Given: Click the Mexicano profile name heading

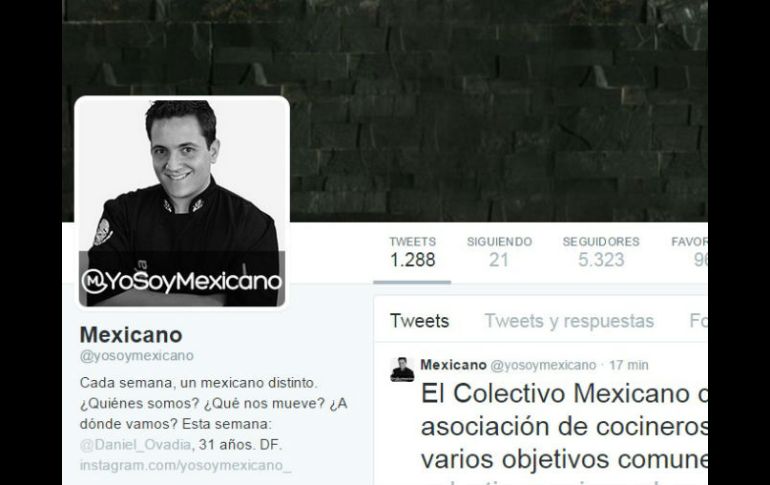Looking at the screenshot, I should 131,335.
